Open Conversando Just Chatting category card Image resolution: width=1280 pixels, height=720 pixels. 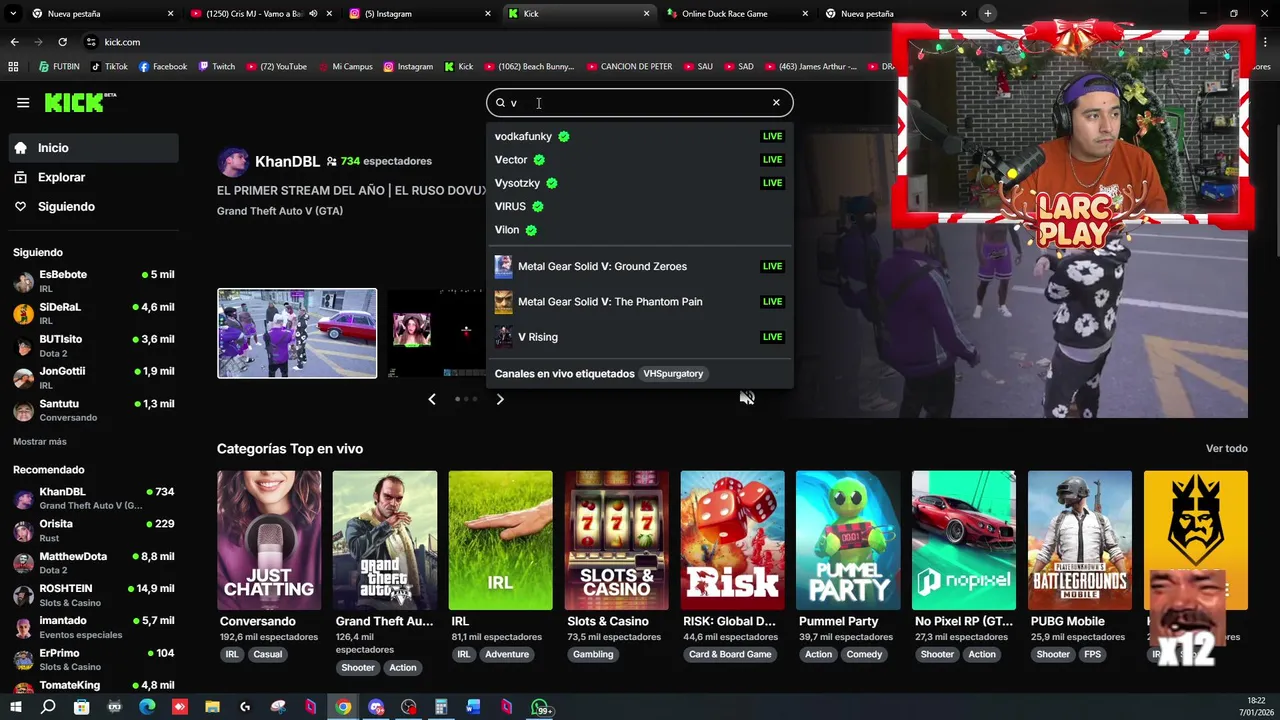click(x=269, y=540)
